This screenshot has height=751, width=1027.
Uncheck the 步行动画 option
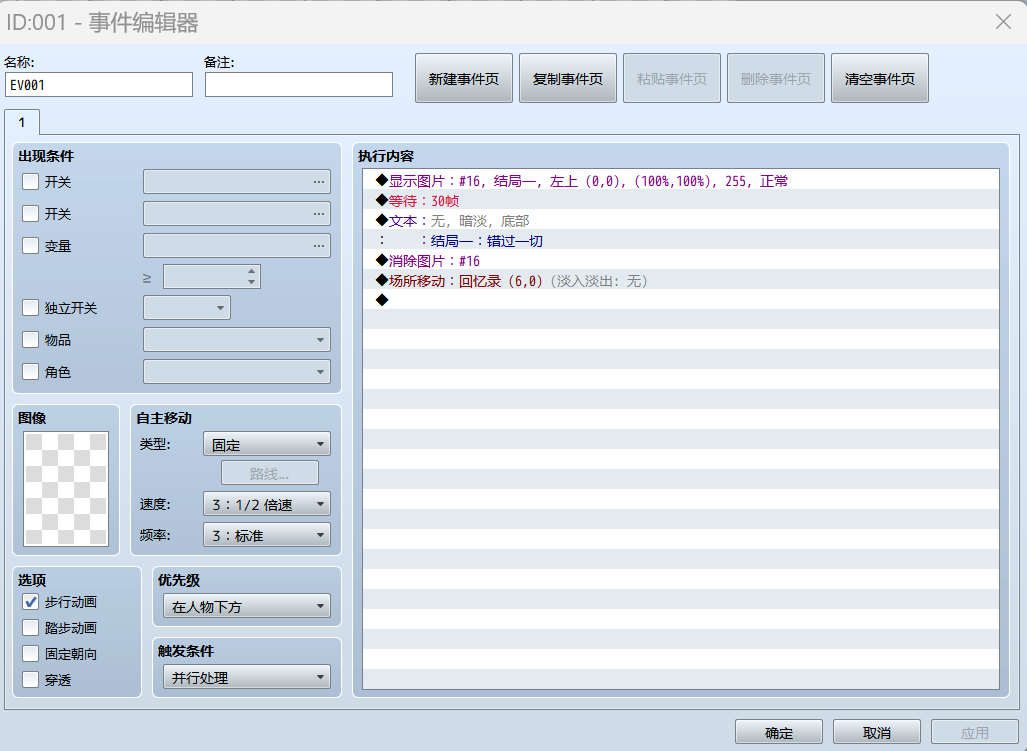(30, 602)
